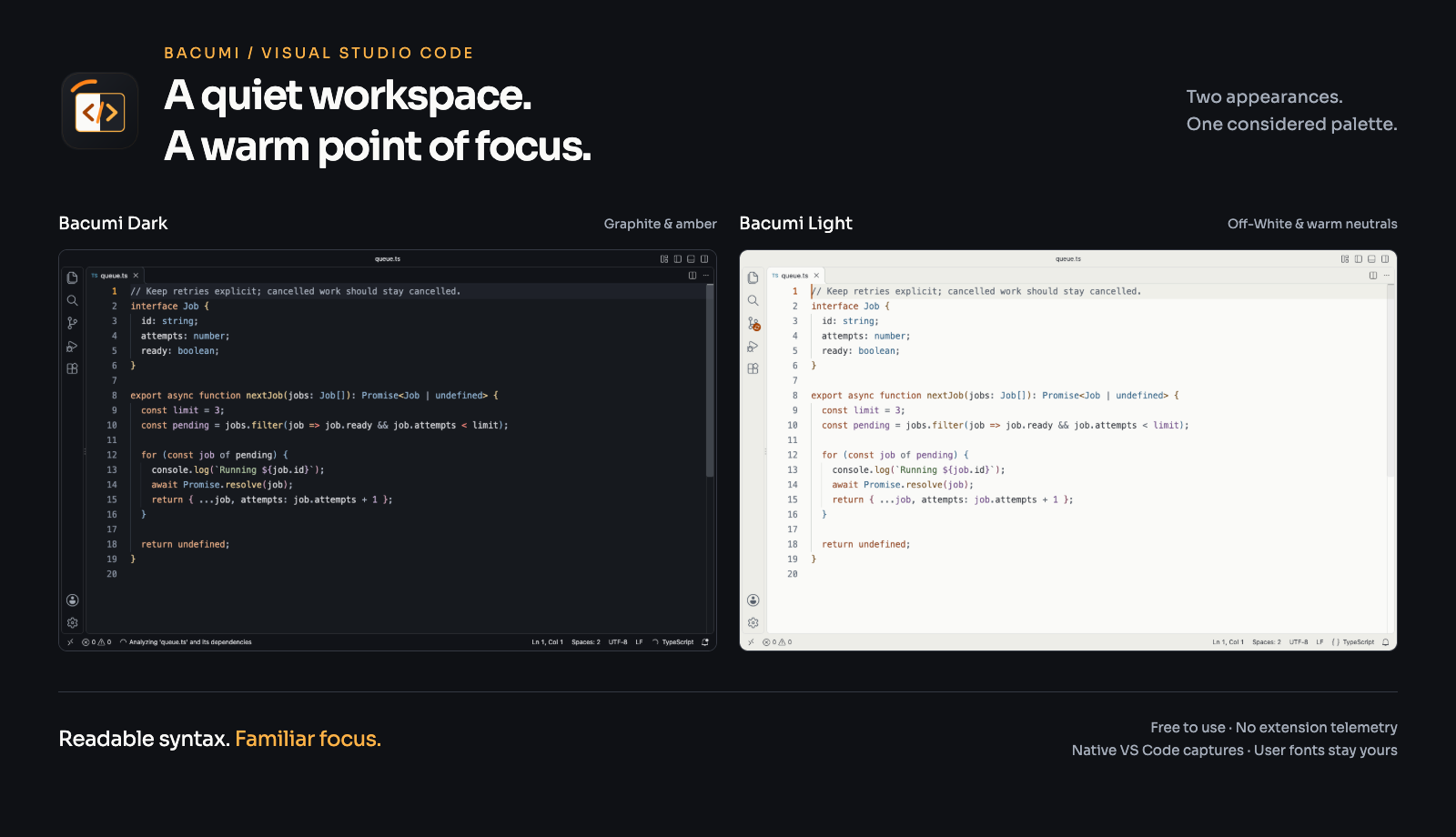
Task: Toggle primary sidebar in Bacumi Light title bar
Action: (1359, 259)
